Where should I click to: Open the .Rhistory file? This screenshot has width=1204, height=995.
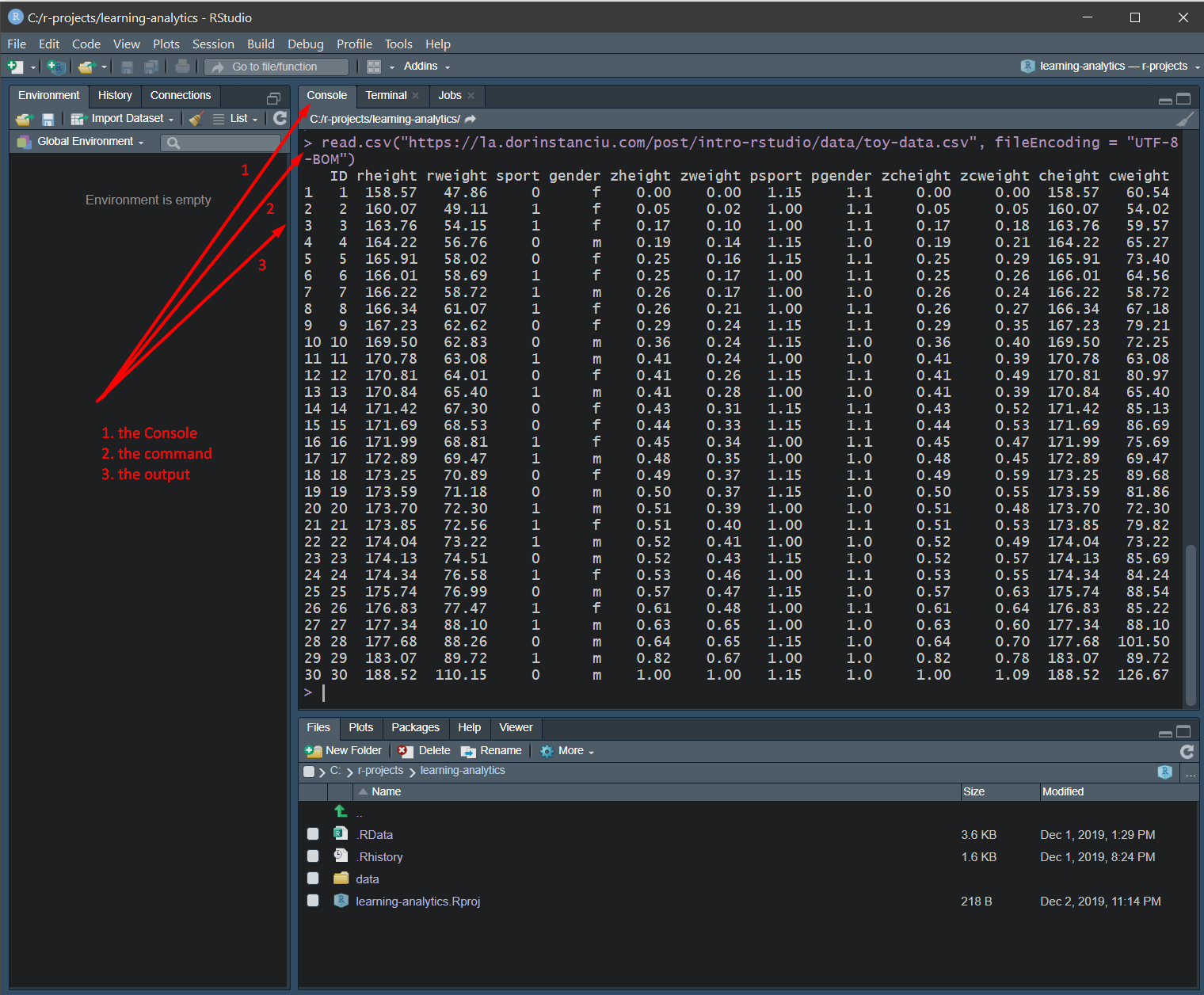(x=379, y=857)
